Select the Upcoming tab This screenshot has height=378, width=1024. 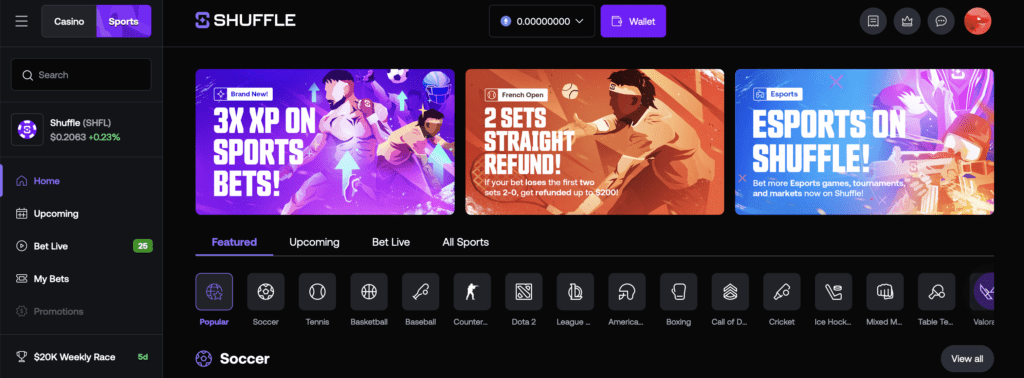tap(314, 242)
